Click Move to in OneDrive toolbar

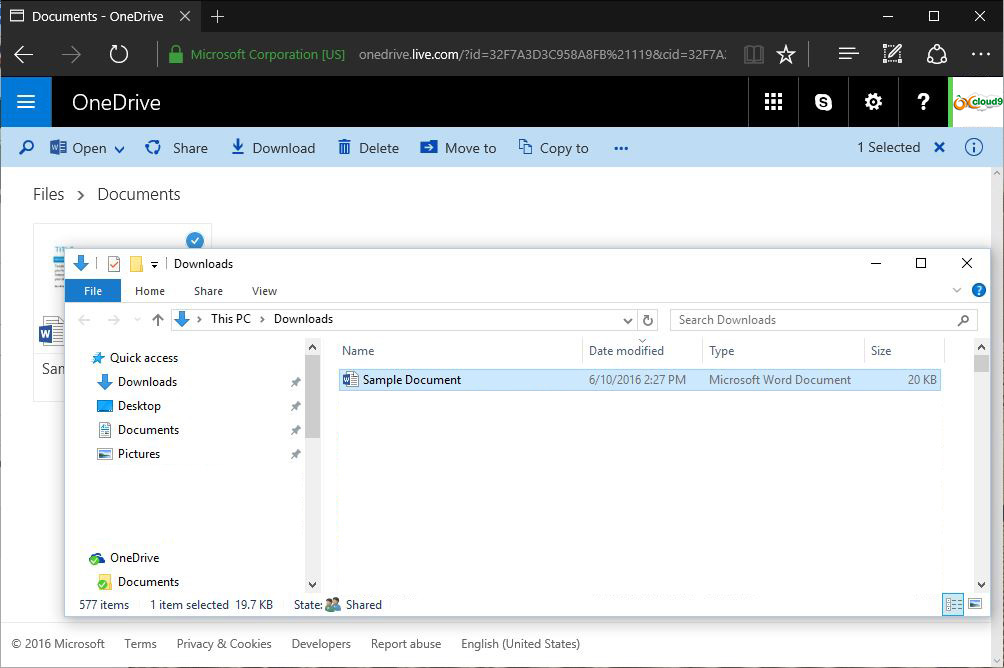point(458,148)
